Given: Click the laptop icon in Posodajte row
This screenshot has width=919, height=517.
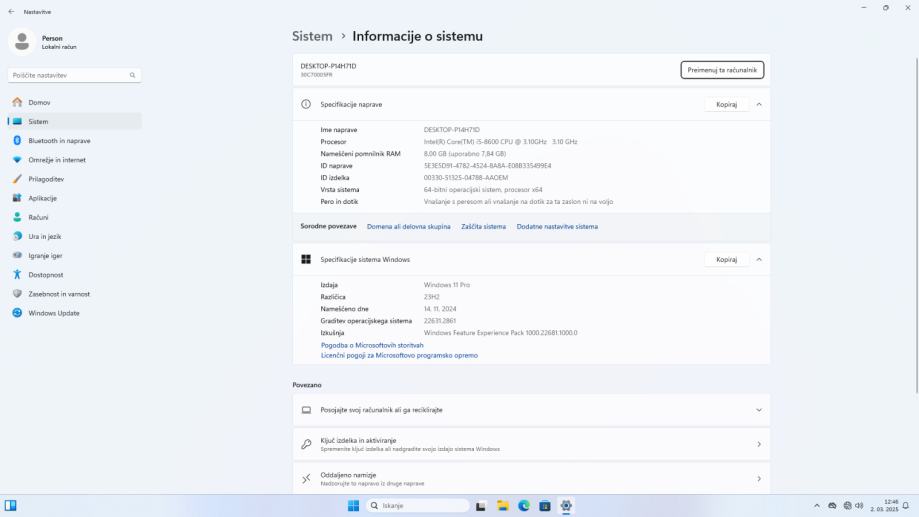Looking at the screenshot, I should pos(306,410).
